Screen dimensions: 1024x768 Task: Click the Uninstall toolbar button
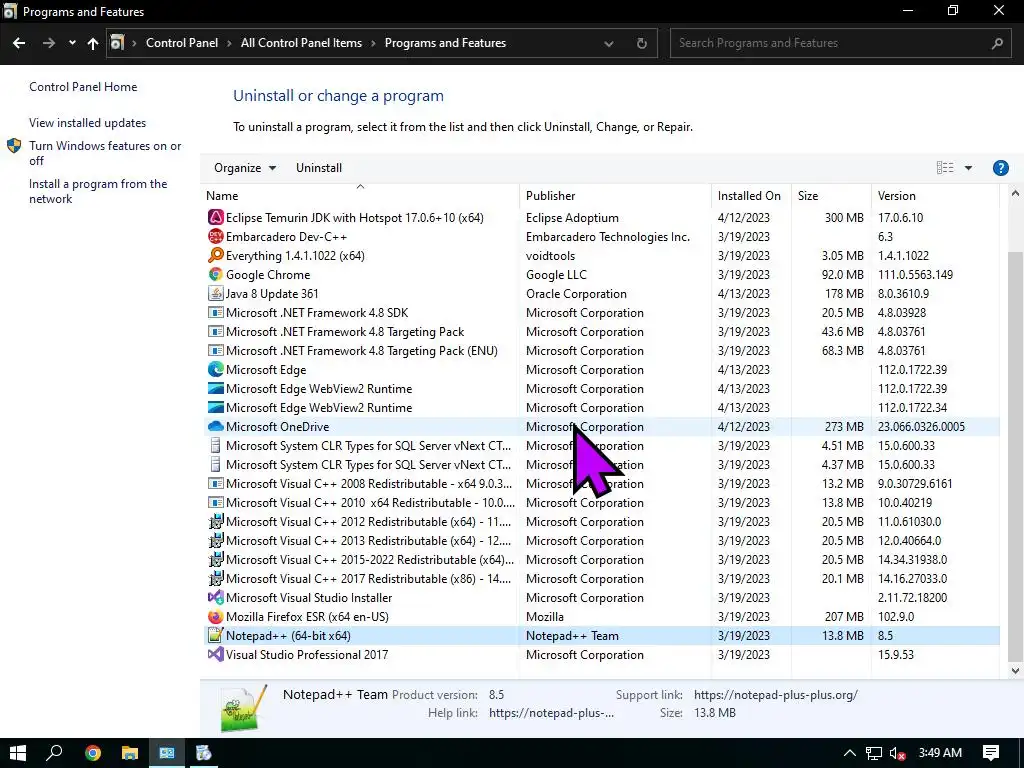coord(319,168)
